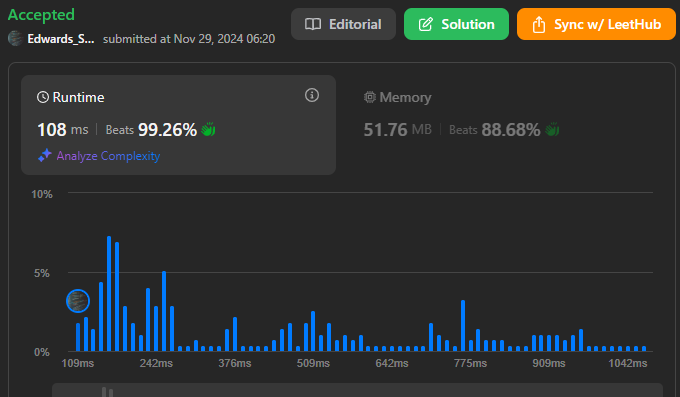Click the tall histogram bar above 775ms

coord(463,325)
